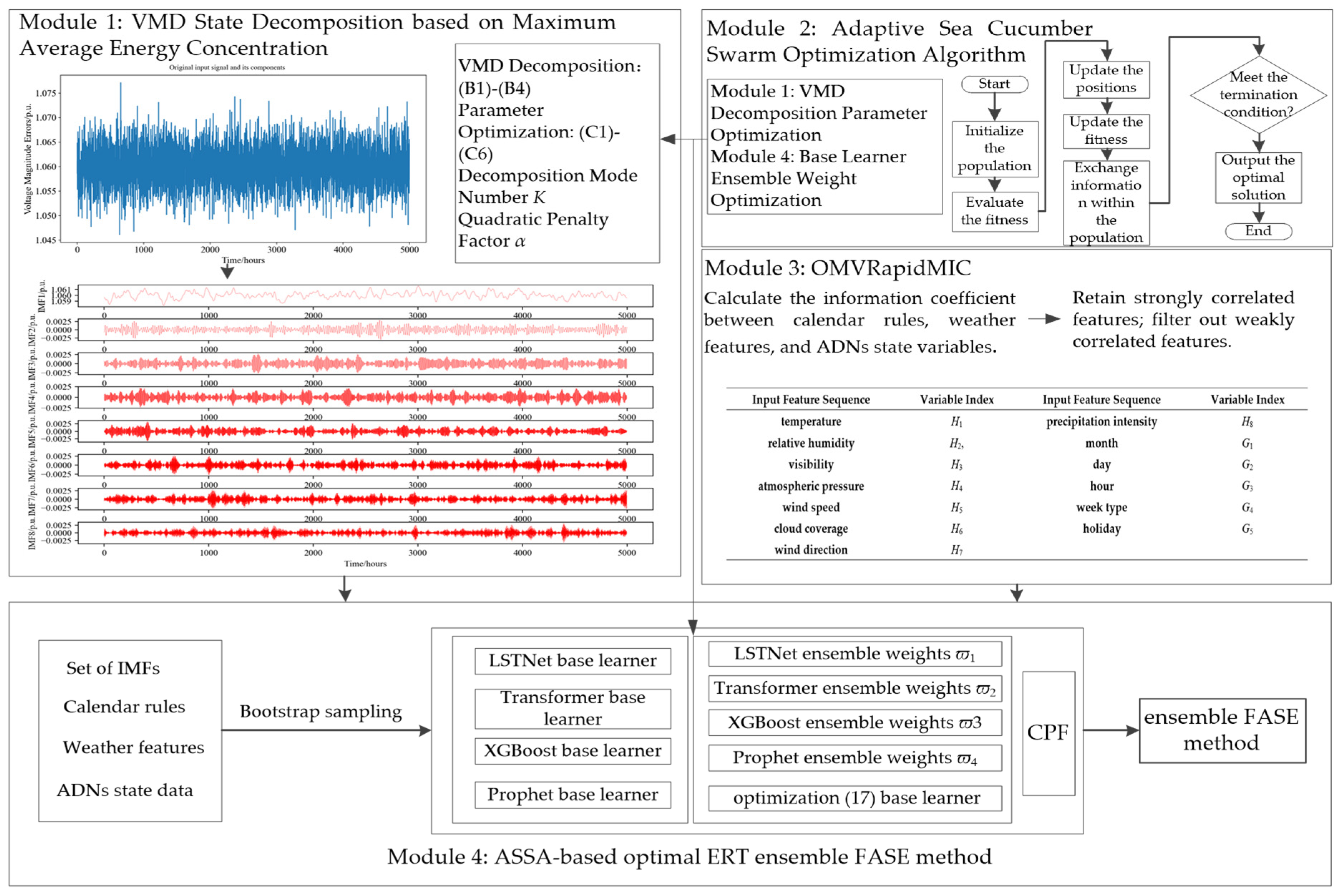1340x896 pixels.
Task: Click Transformer base learner box
Action: tap(572, 708)
